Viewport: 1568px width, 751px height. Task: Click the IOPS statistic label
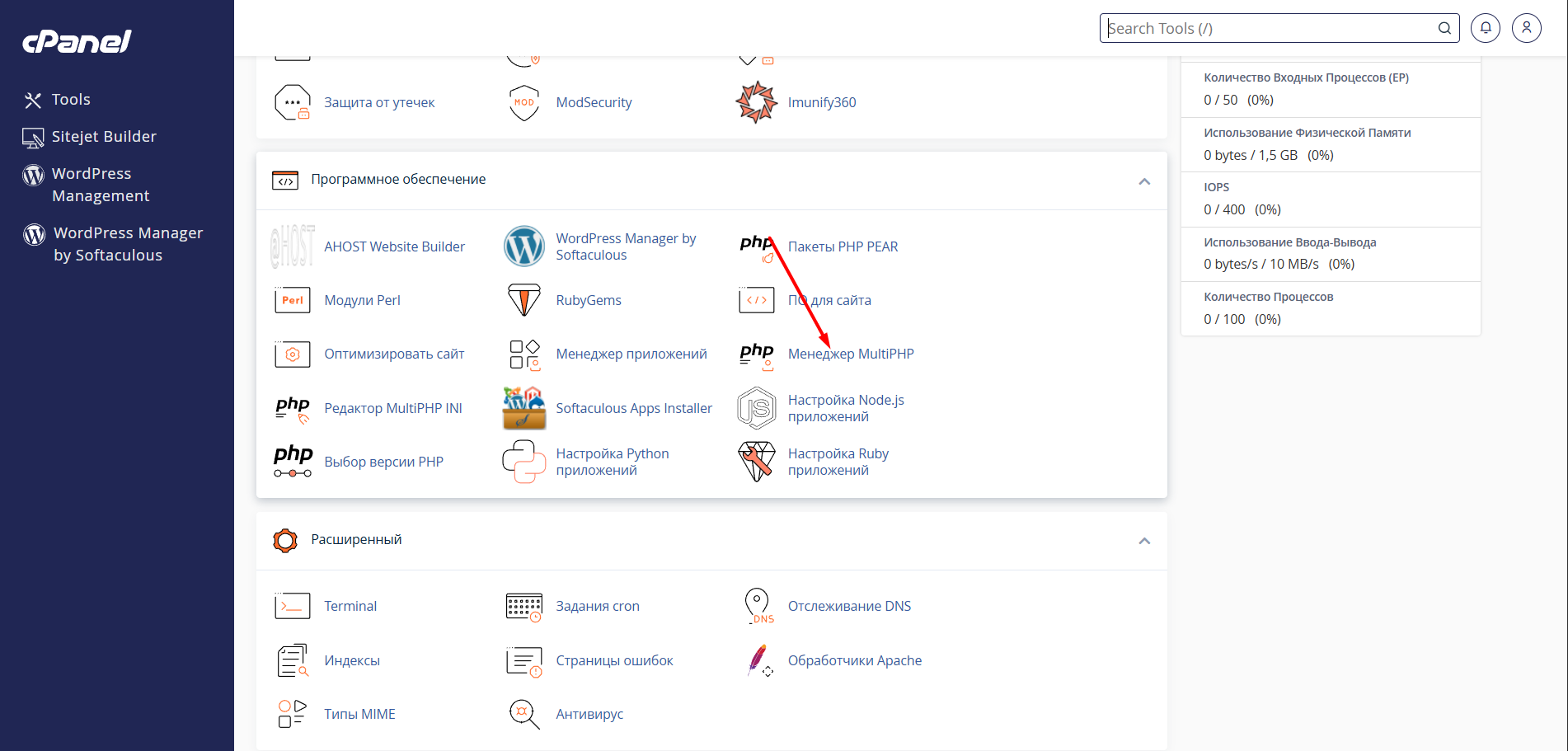[x=1216, y=187]
